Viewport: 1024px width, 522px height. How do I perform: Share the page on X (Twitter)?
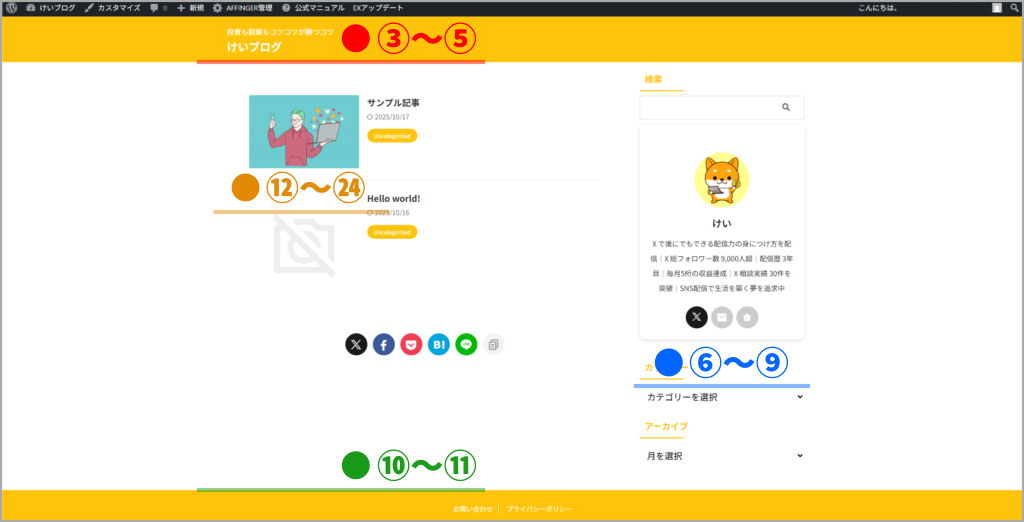click(356, 345)
